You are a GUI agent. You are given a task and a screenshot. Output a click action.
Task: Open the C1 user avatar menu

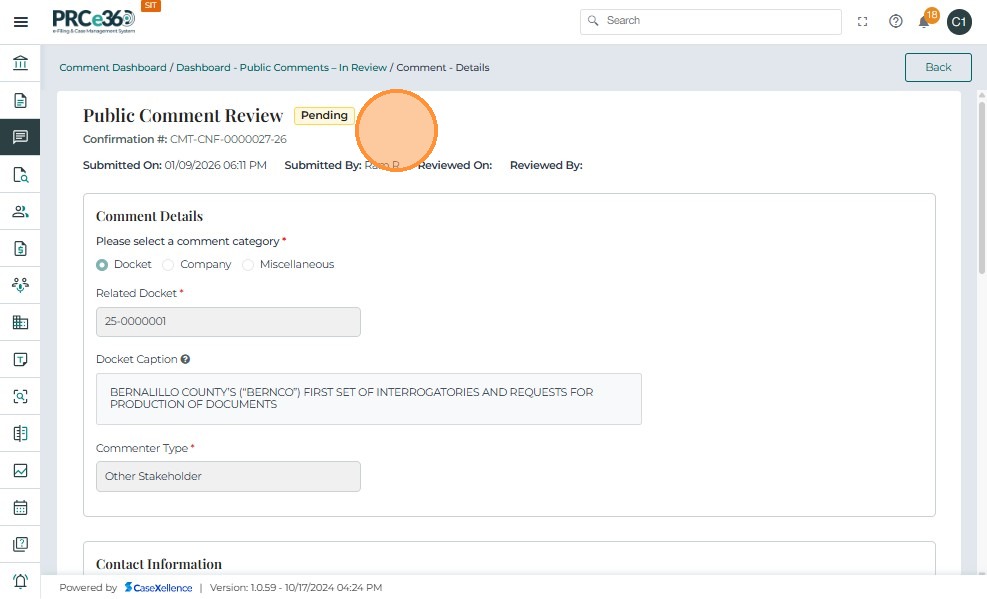[959, 22]
